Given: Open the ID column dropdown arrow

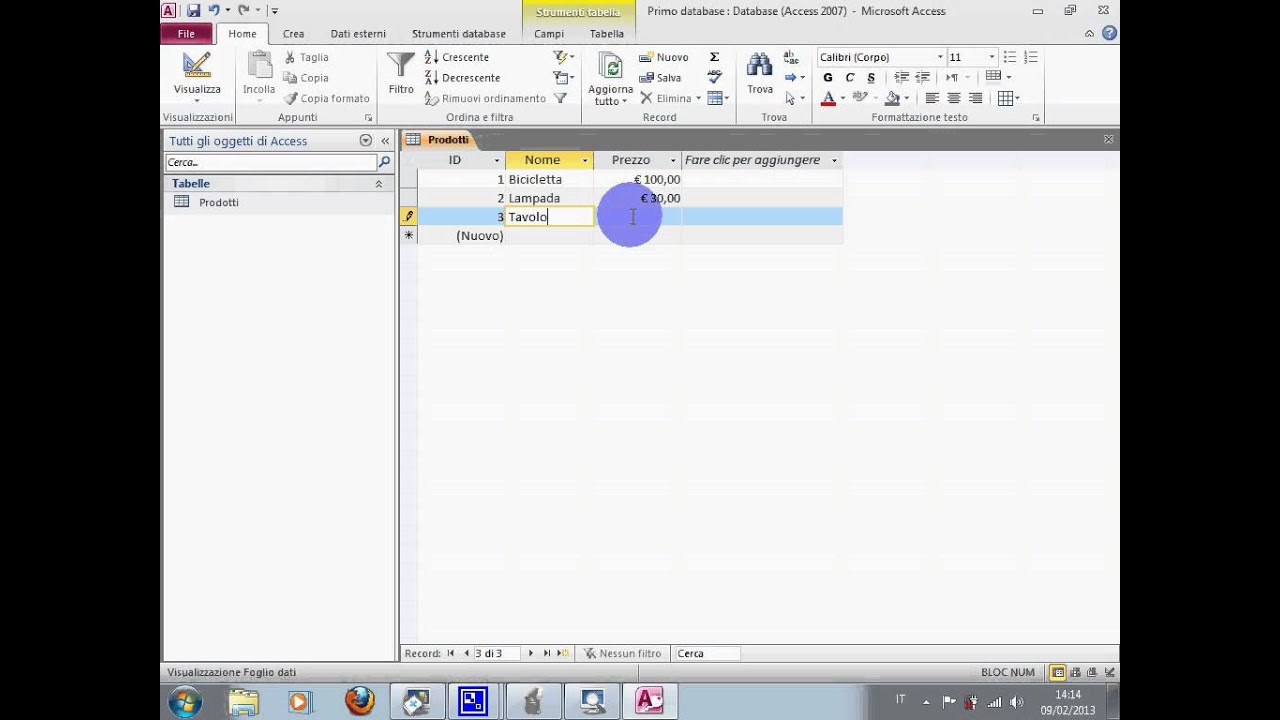Looking at the screenshot, I should coord(497,160).
